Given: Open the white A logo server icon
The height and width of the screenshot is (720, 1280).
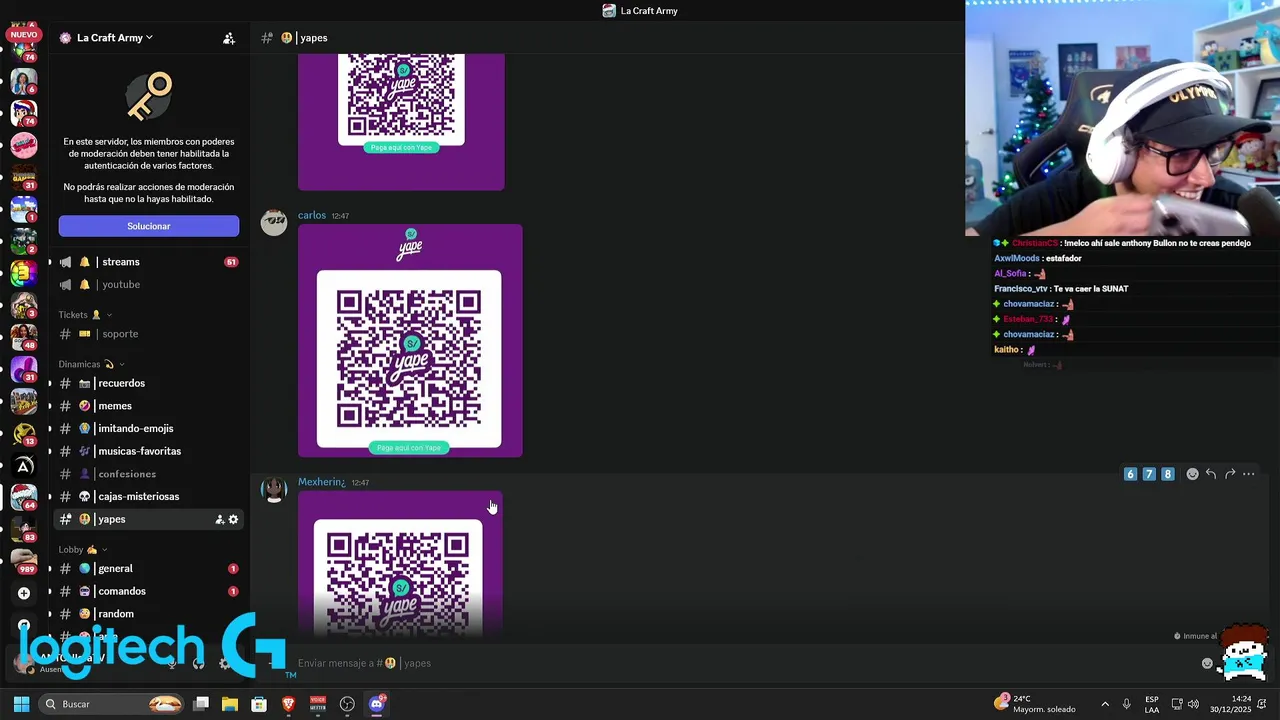Looking at the screenshot, I should coord(24,465).
